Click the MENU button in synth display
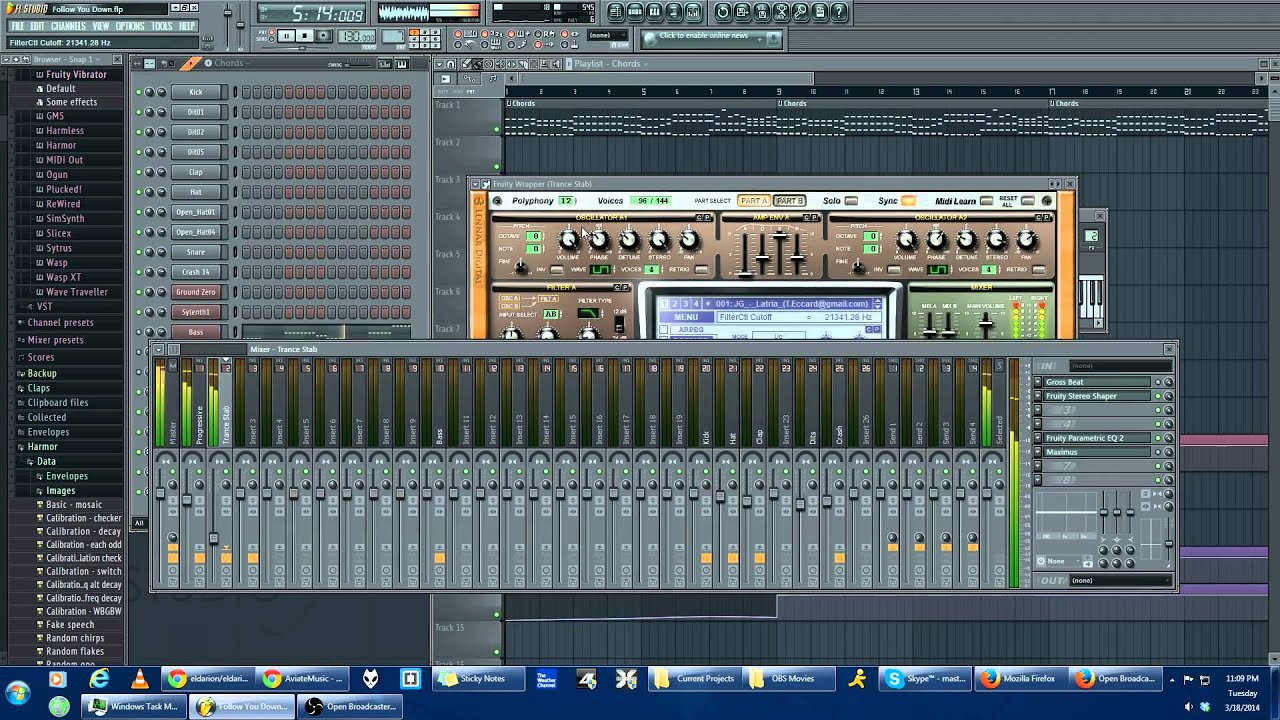The height and width of the screenshot is (720, 1280). click(x=686, y=317)
